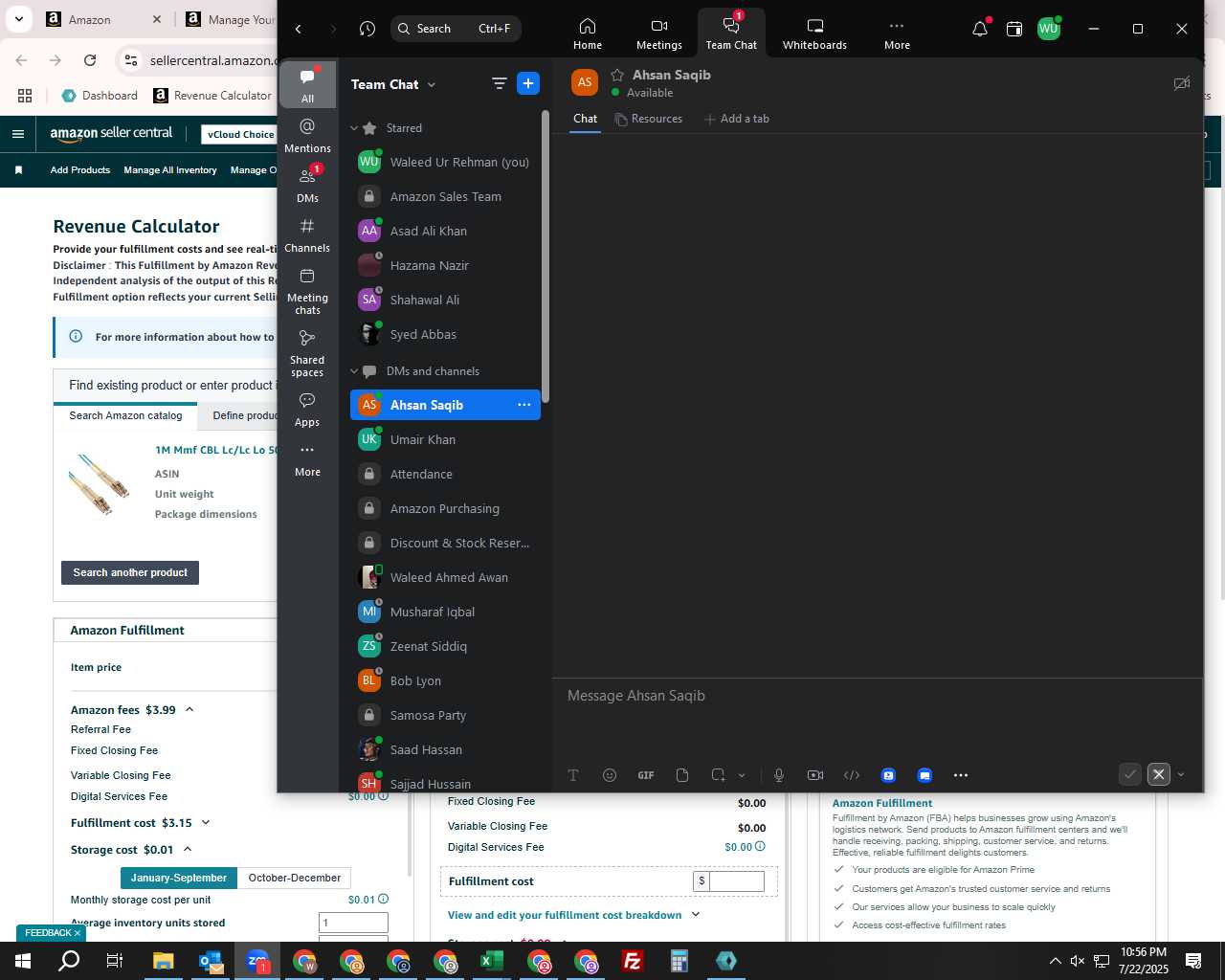Viewport: 1225px width, 980px height.
Task: Click the more message tools ellipsis
Action: pos(961,775)
